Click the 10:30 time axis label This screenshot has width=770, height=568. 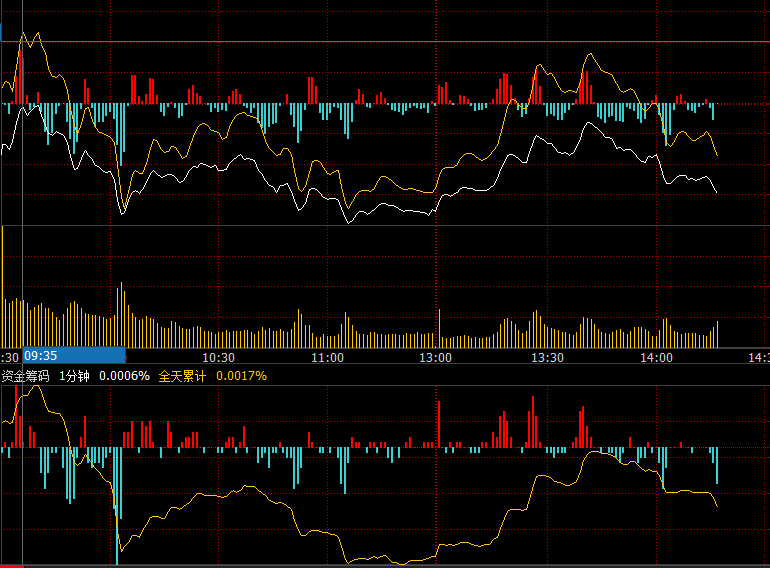point(219,358)
